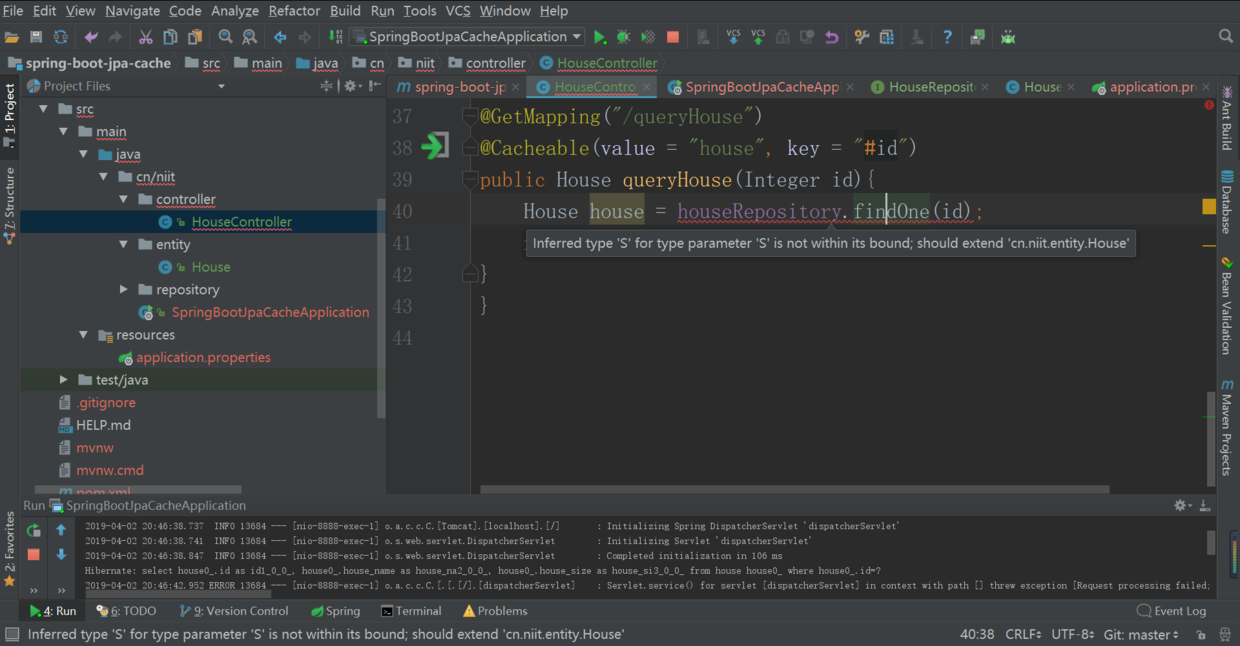Click the Search Everywhere magnifier
Screen dimensions: 1240x646
pos(1226,36)
